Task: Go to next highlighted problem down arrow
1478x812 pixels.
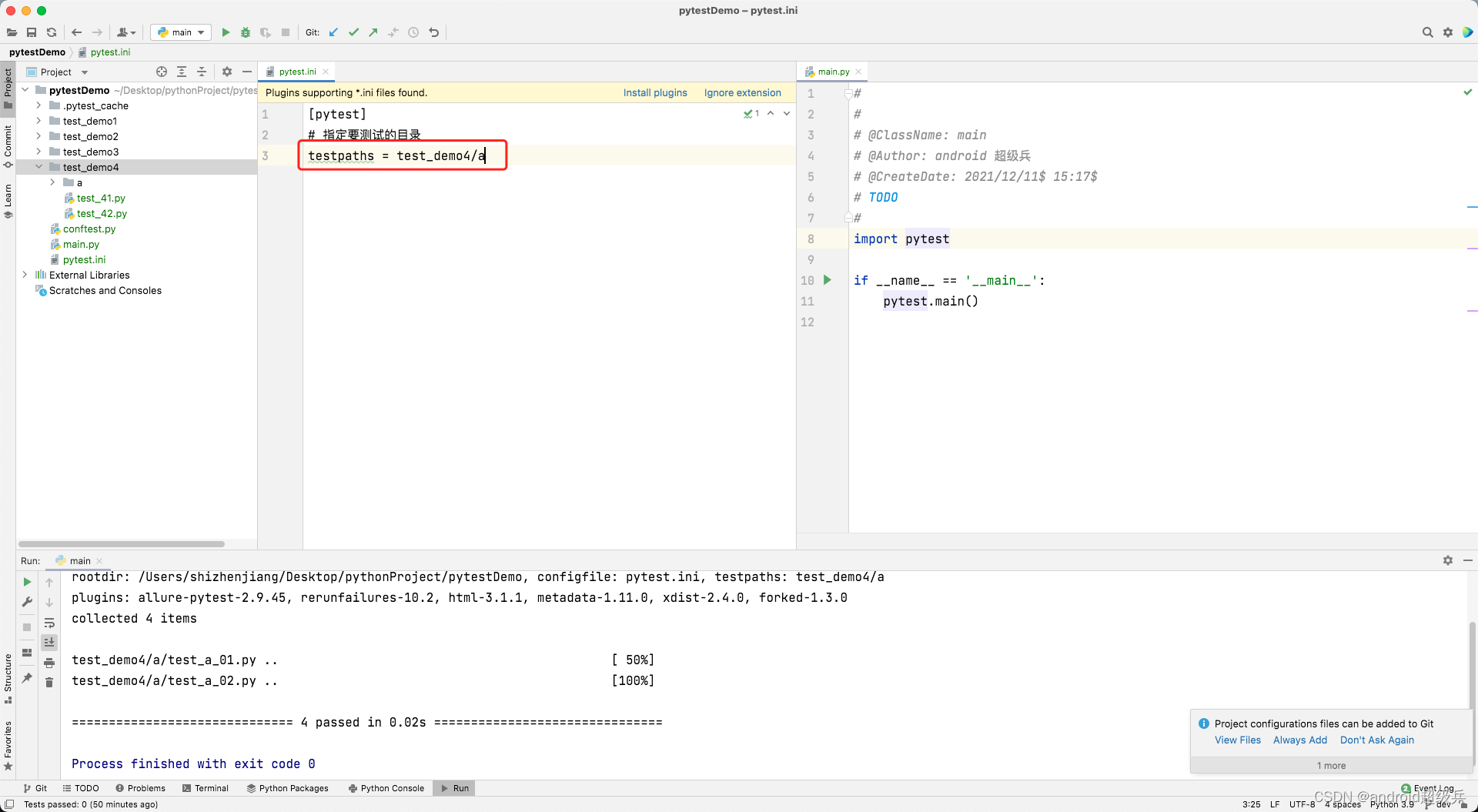Action: (x=787, y=114)
